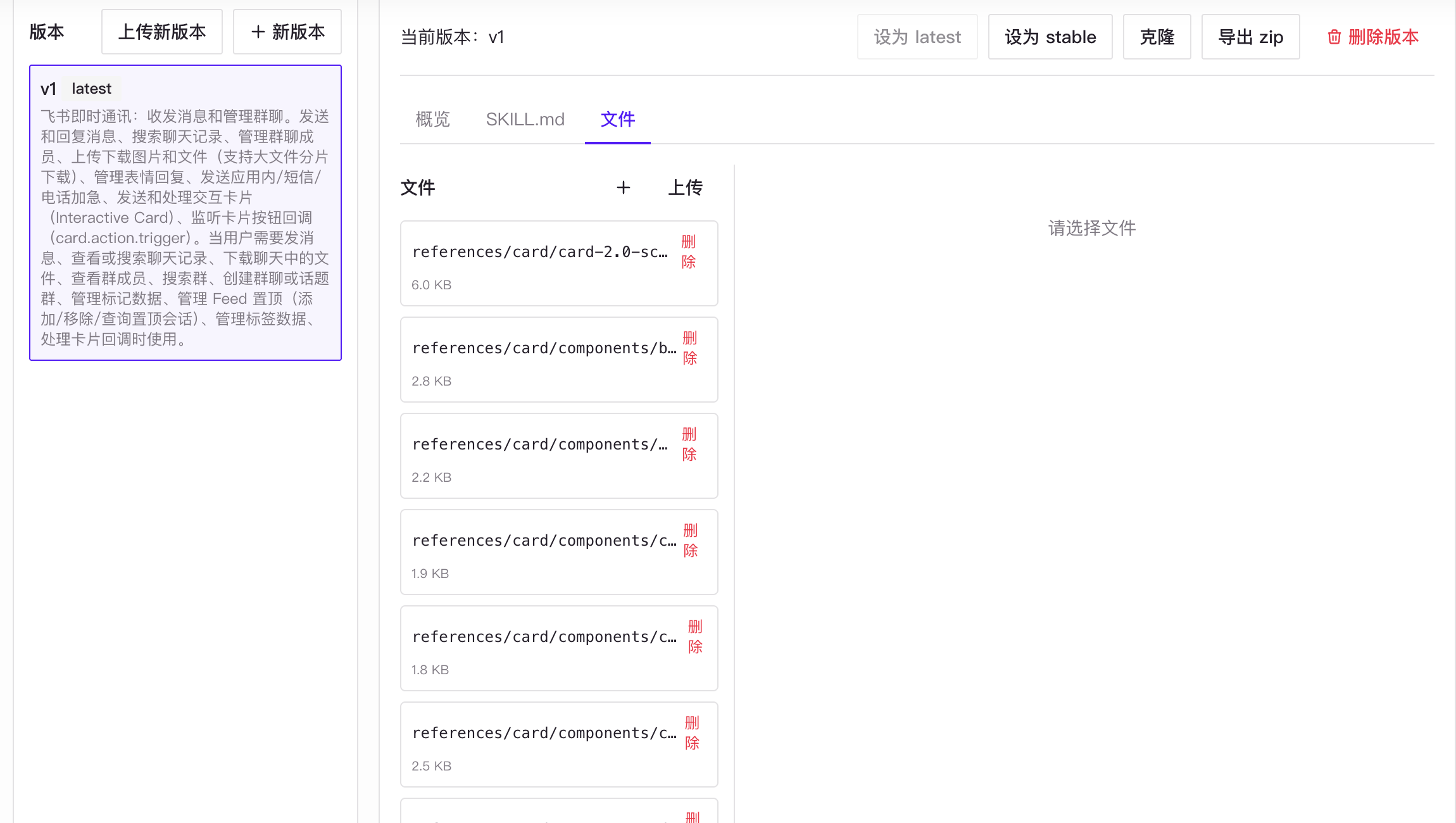Click the 设为 latest button
1456x823 pixels.
tap(917, 37)
